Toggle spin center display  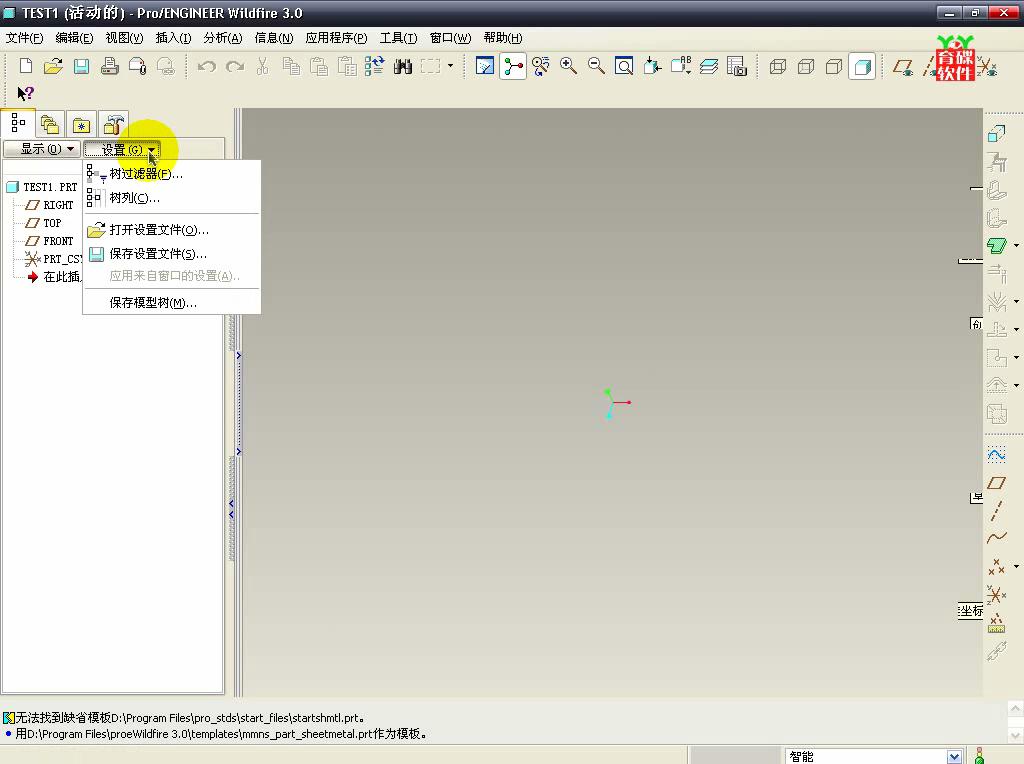(x=513, y=66)
